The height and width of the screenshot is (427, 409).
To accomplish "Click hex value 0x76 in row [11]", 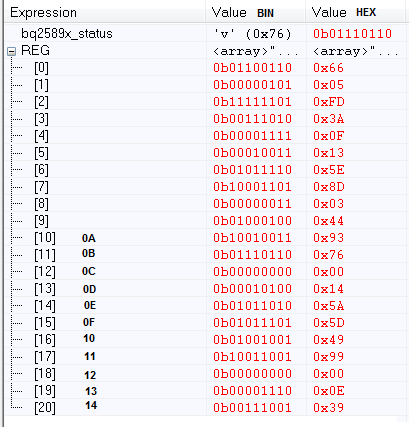I will click(328, 255).
